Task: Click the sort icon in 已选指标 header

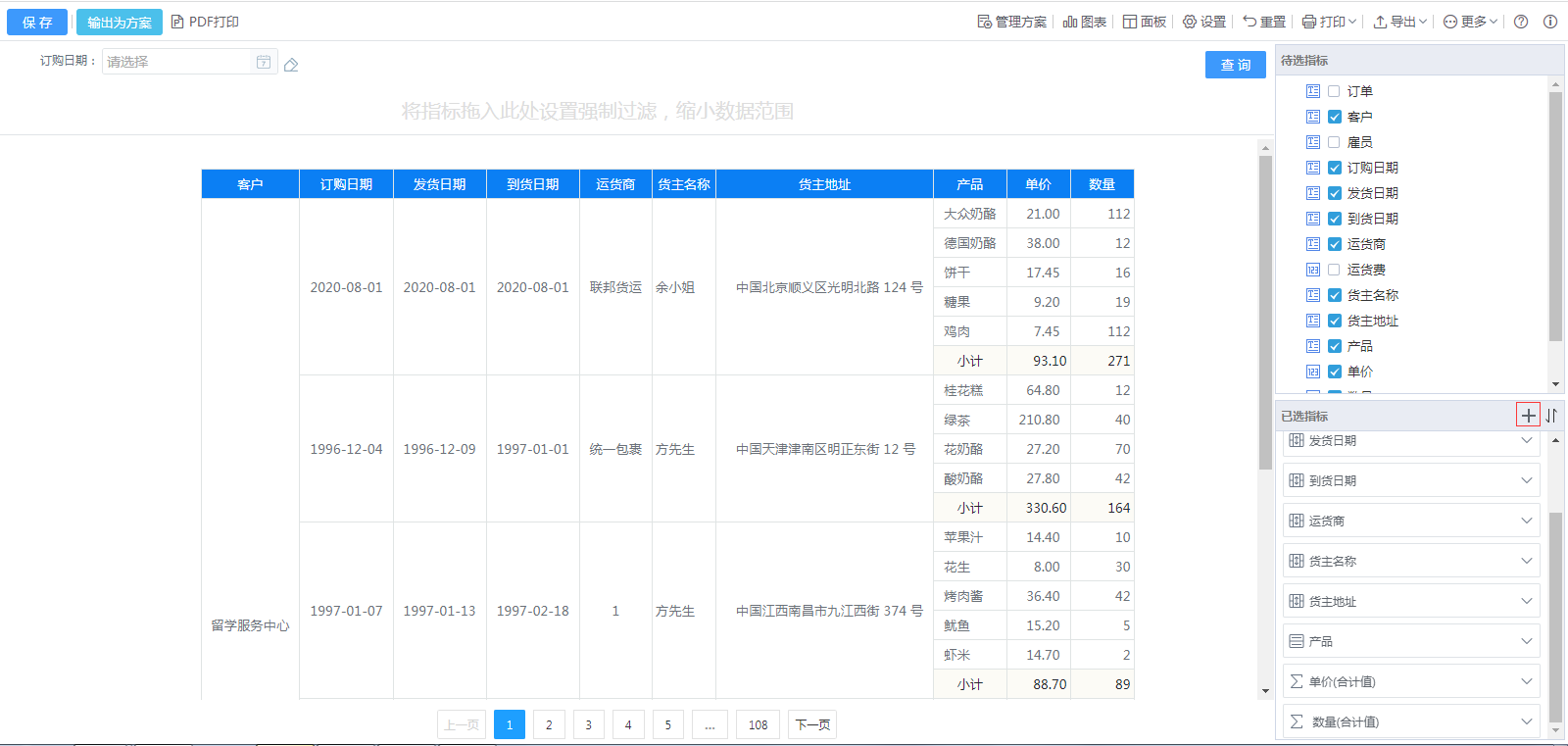Action: pos(1551,416)
